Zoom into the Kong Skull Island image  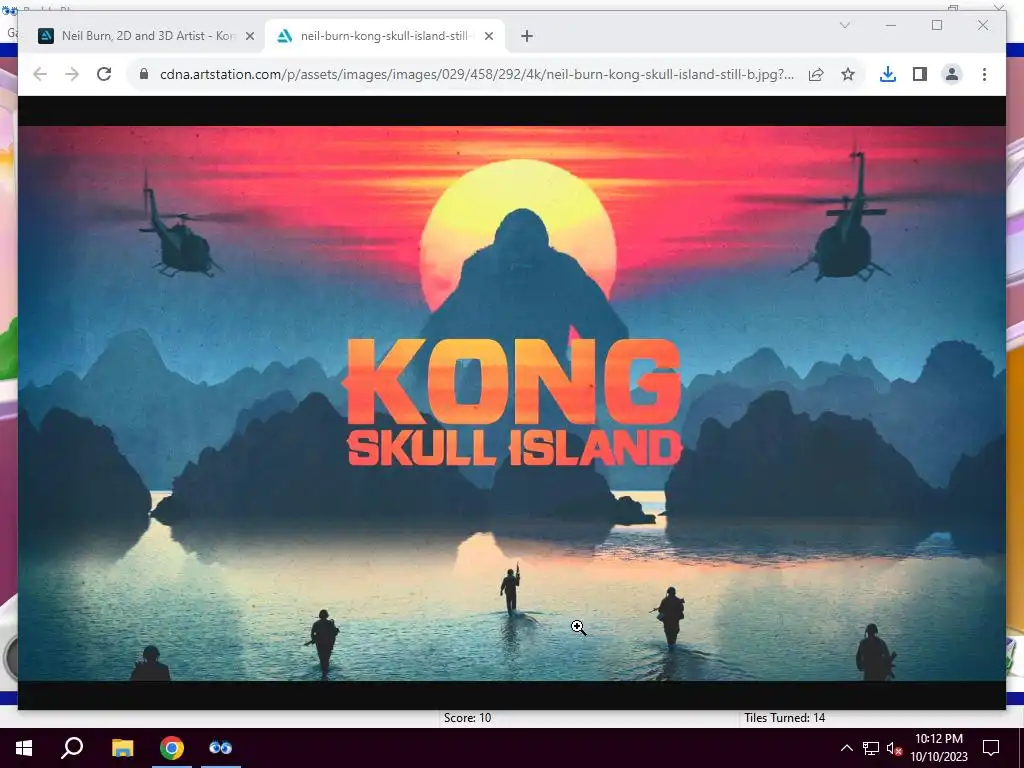(x=511, y=403)
